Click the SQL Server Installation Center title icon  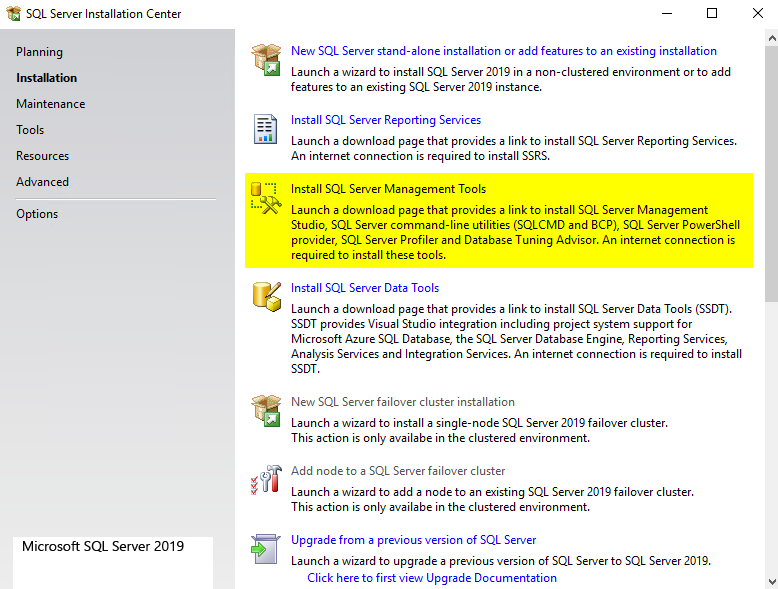(14, 14)
